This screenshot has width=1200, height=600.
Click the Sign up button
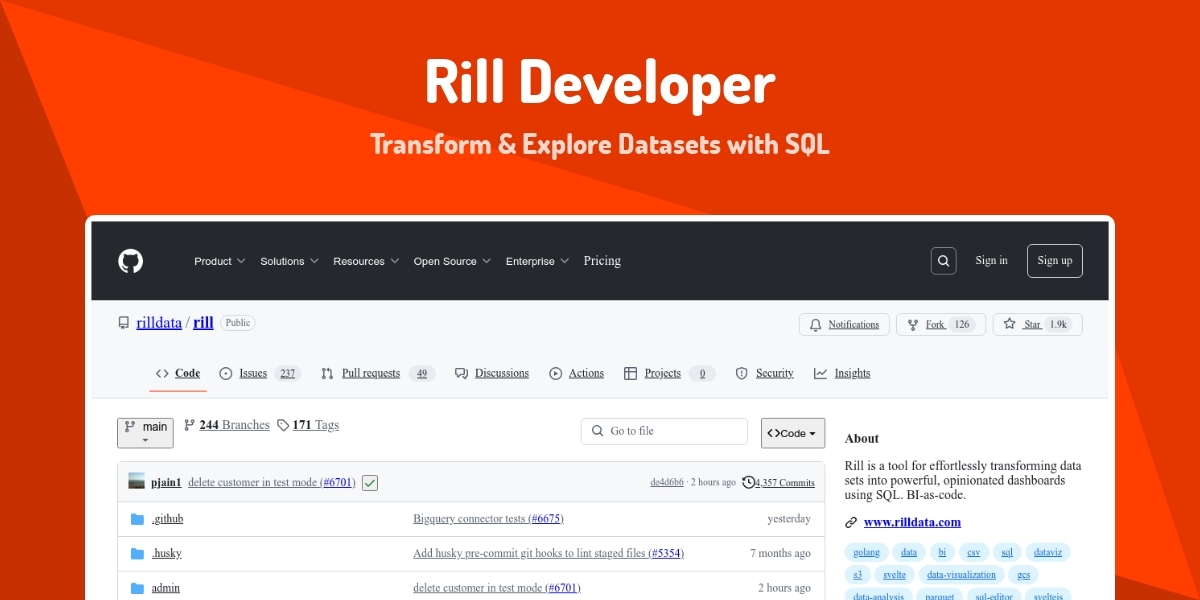(x=1054, y=260)
